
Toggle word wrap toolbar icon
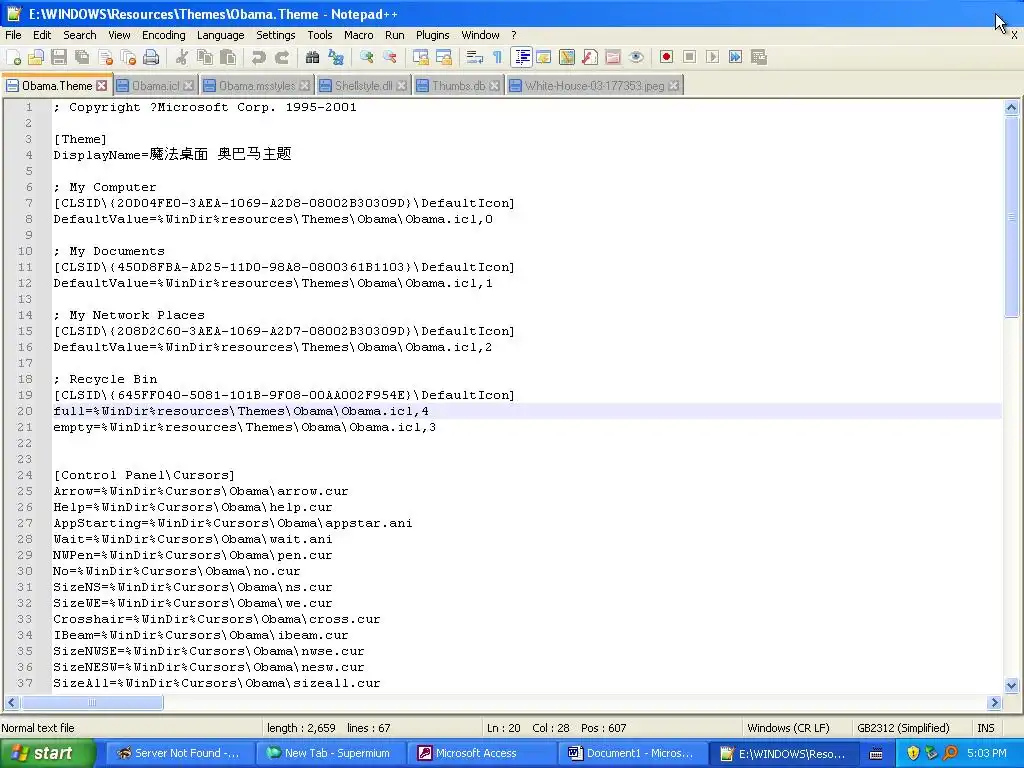475,57
